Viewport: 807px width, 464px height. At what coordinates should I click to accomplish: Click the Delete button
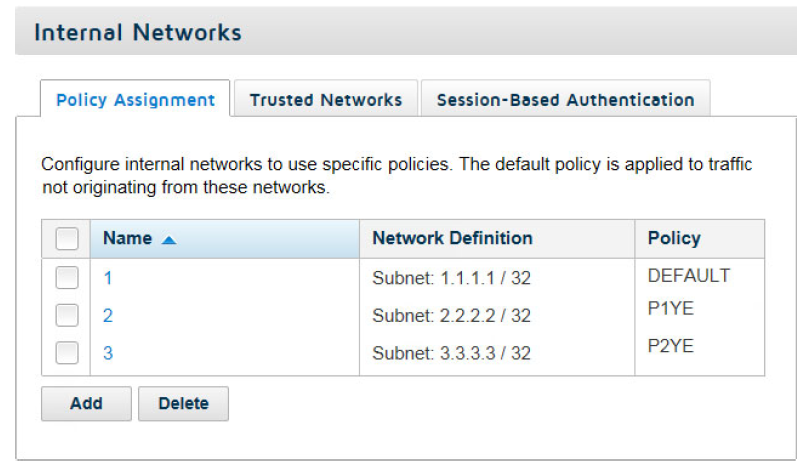(183, 404)
